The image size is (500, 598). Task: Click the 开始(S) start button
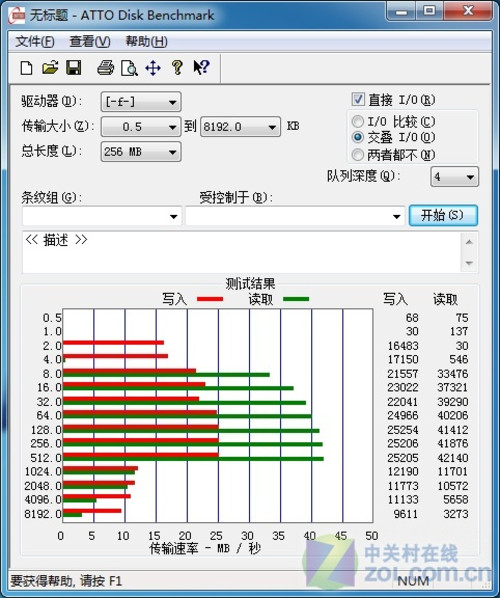tap(443, 215)
